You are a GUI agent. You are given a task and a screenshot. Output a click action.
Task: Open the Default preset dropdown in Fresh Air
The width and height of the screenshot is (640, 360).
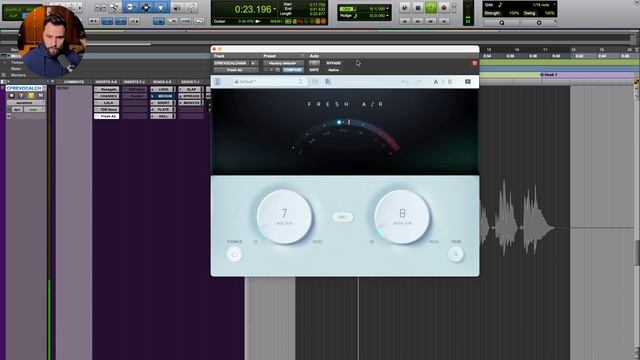[x=269, y=82]
